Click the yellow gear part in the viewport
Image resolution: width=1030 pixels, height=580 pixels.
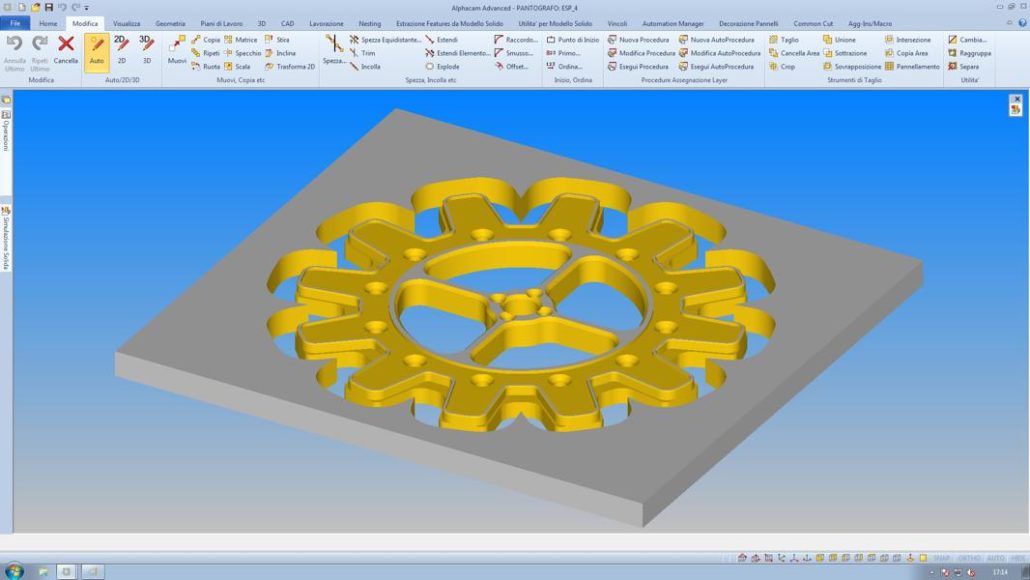point(521,307)
